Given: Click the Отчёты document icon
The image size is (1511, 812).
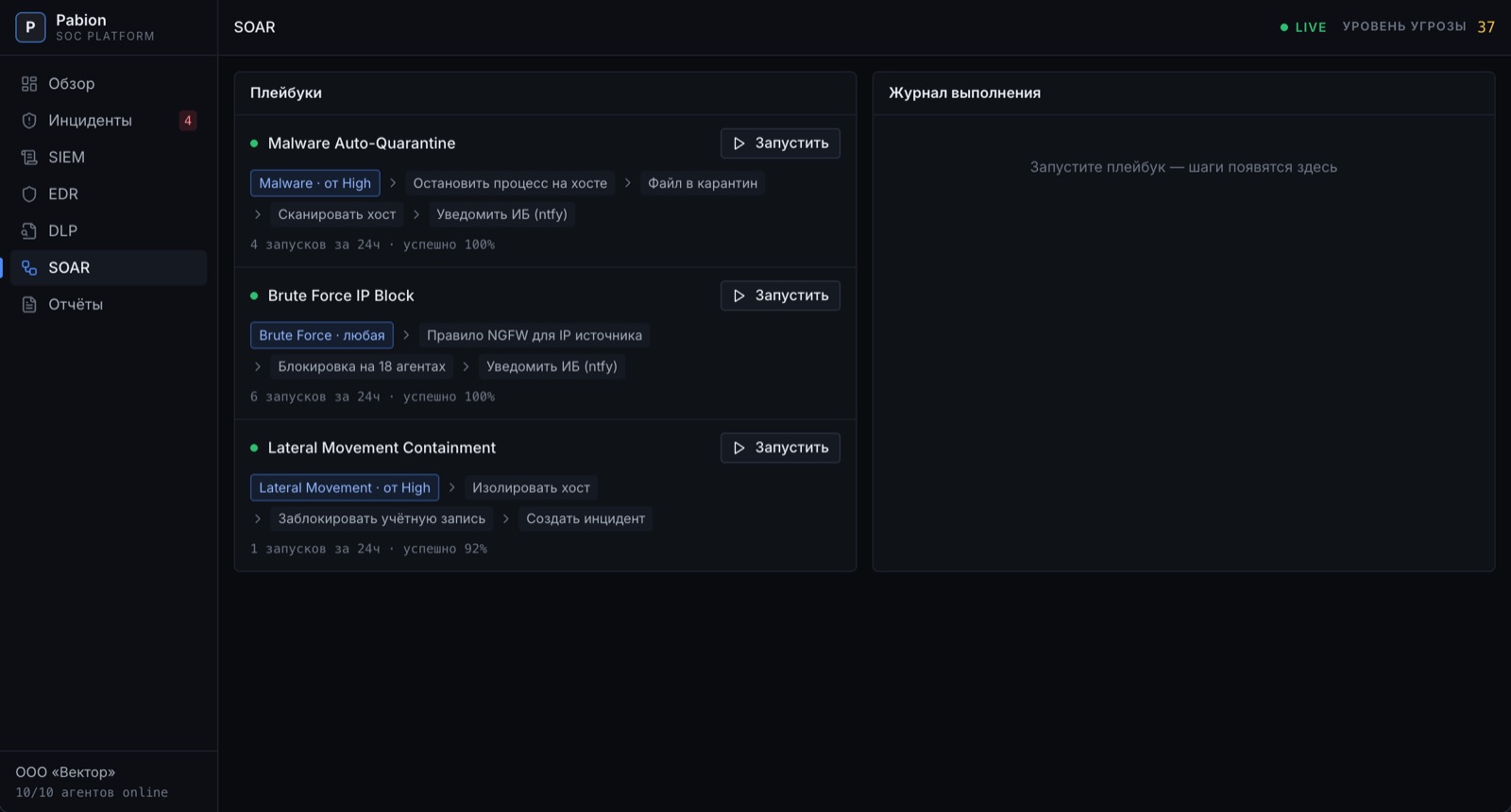Looking at the screenshot, I should coord(29,305).
